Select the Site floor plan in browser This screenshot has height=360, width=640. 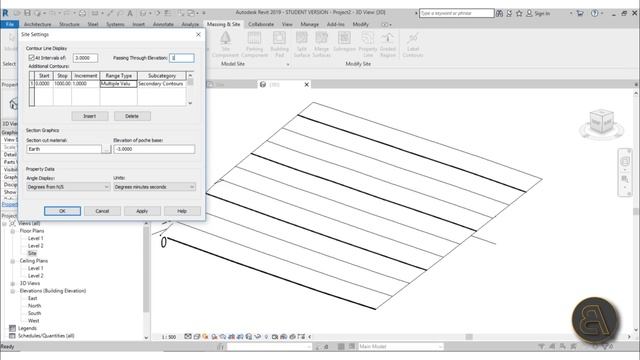pos(32,253)
